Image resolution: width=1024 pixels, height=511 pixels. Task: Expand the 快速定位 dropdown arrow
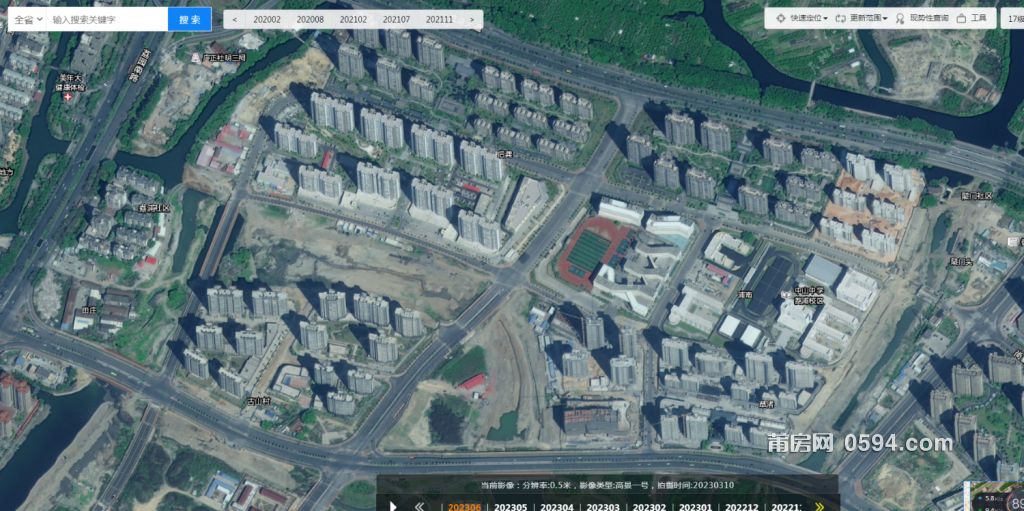click(825, 18)
